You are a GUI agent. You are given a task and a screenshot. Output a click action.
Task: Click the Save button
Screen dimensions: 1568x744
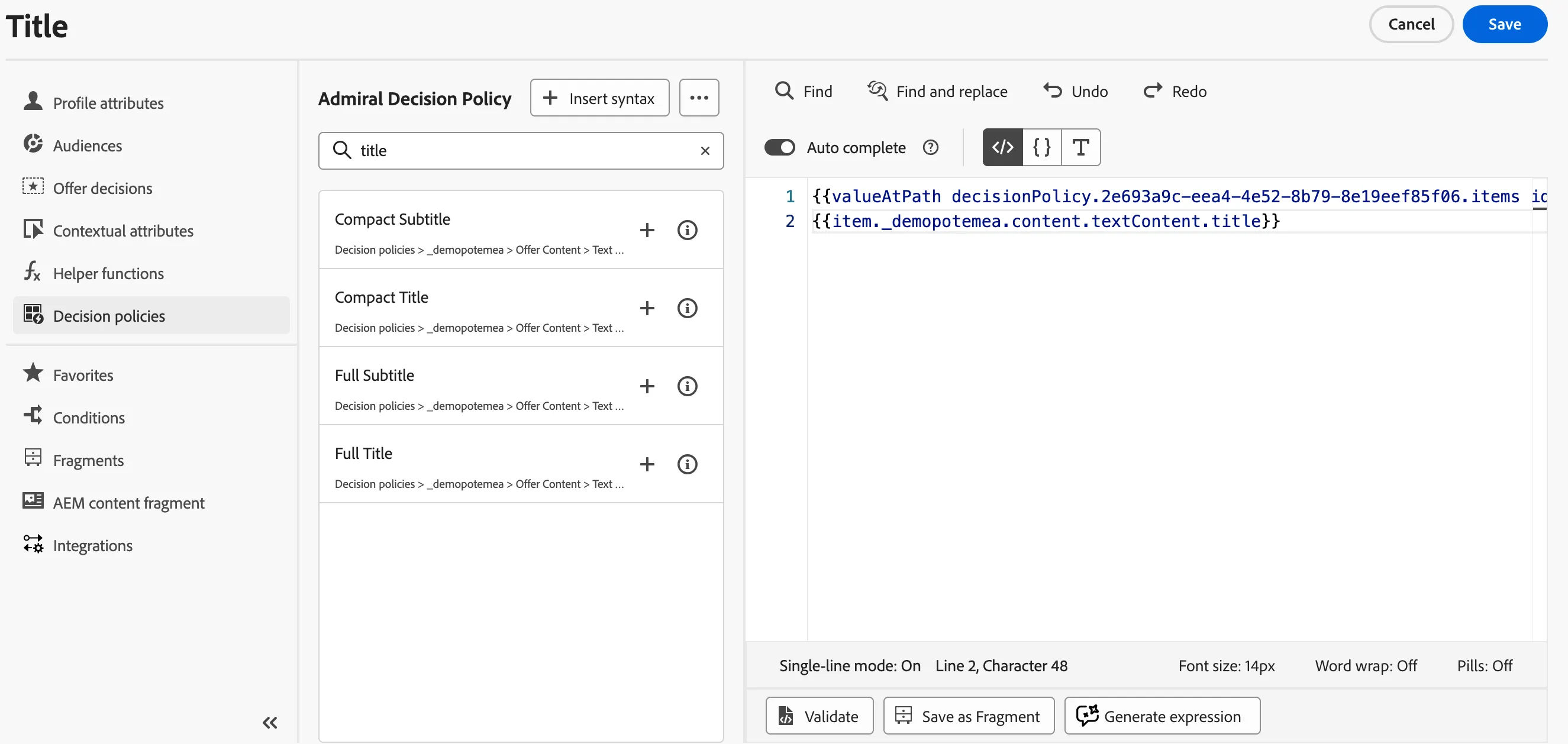1505,24
